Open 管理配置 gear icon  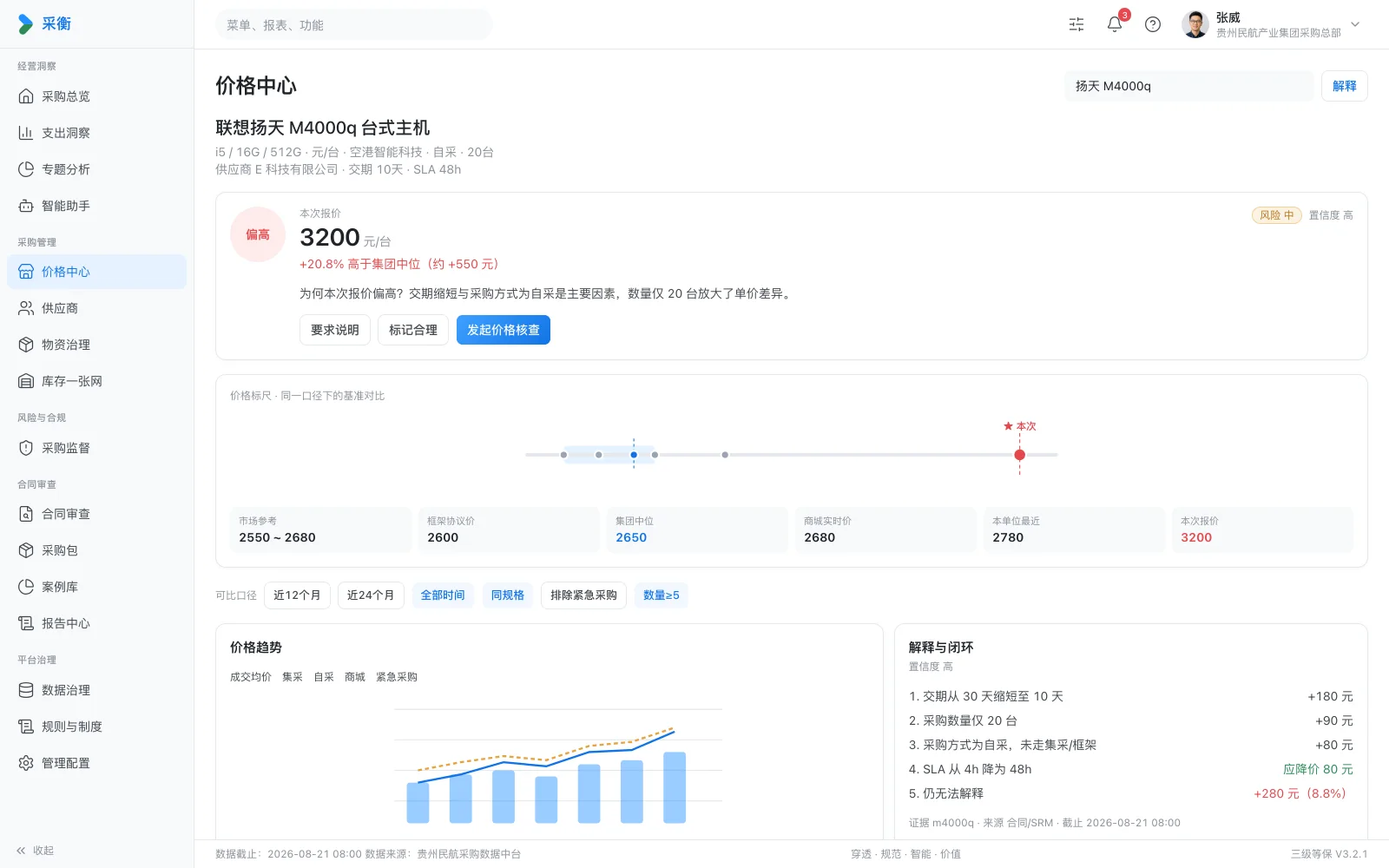pyautogui.click(x=26, y=763)
